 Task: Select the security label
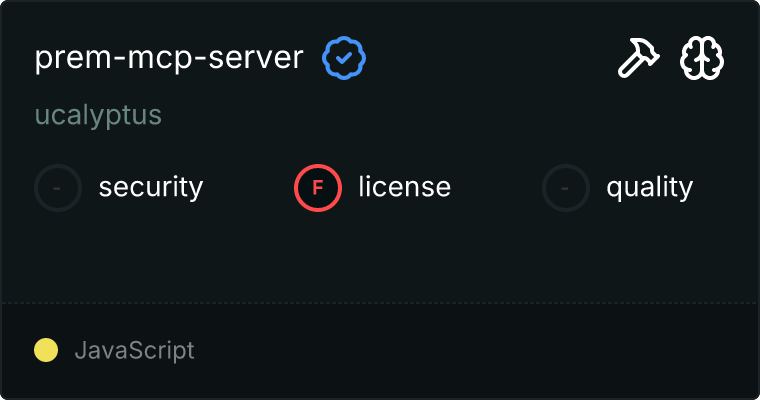click(x=151, y=187)
